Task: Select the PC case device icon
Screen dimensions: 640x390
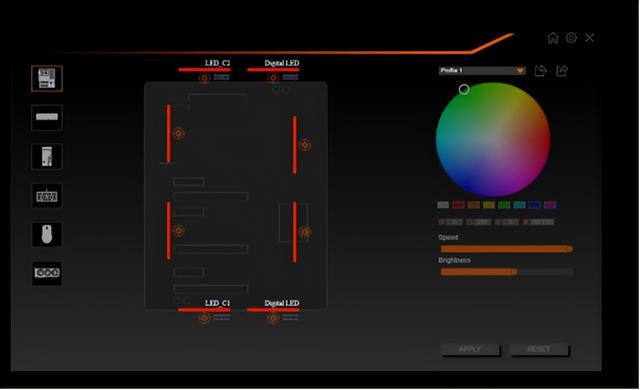Action: tap(47, 156)
